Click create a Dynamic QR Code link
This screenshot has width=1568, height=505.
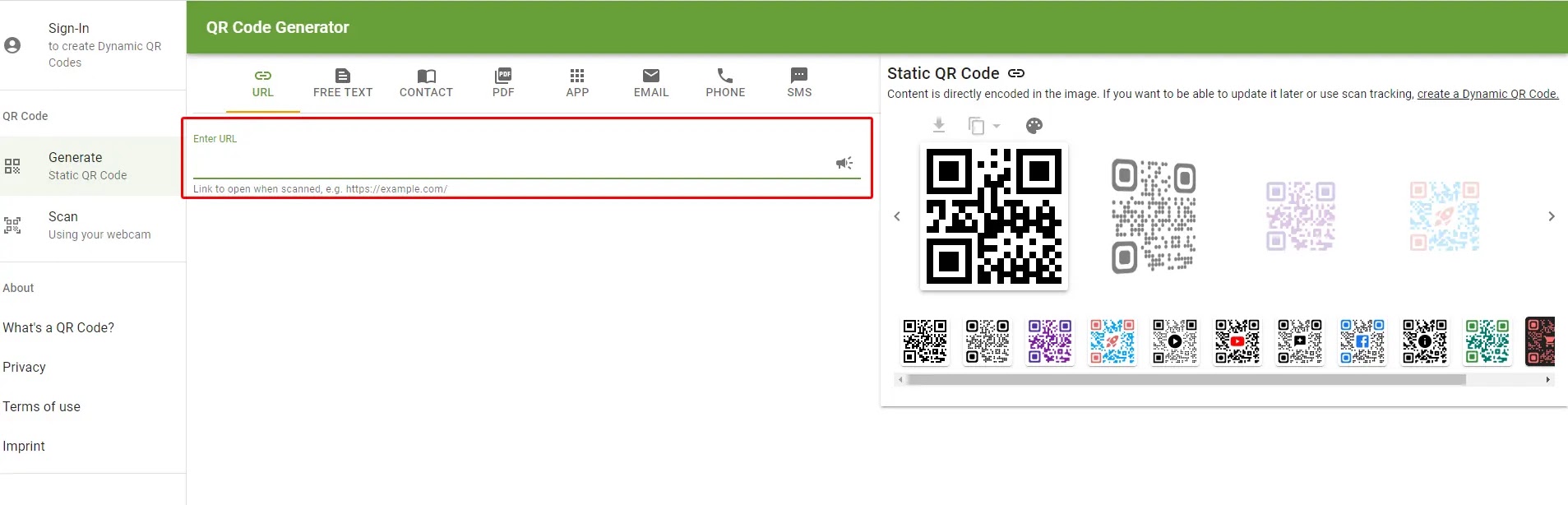[x=1487, y=94]
